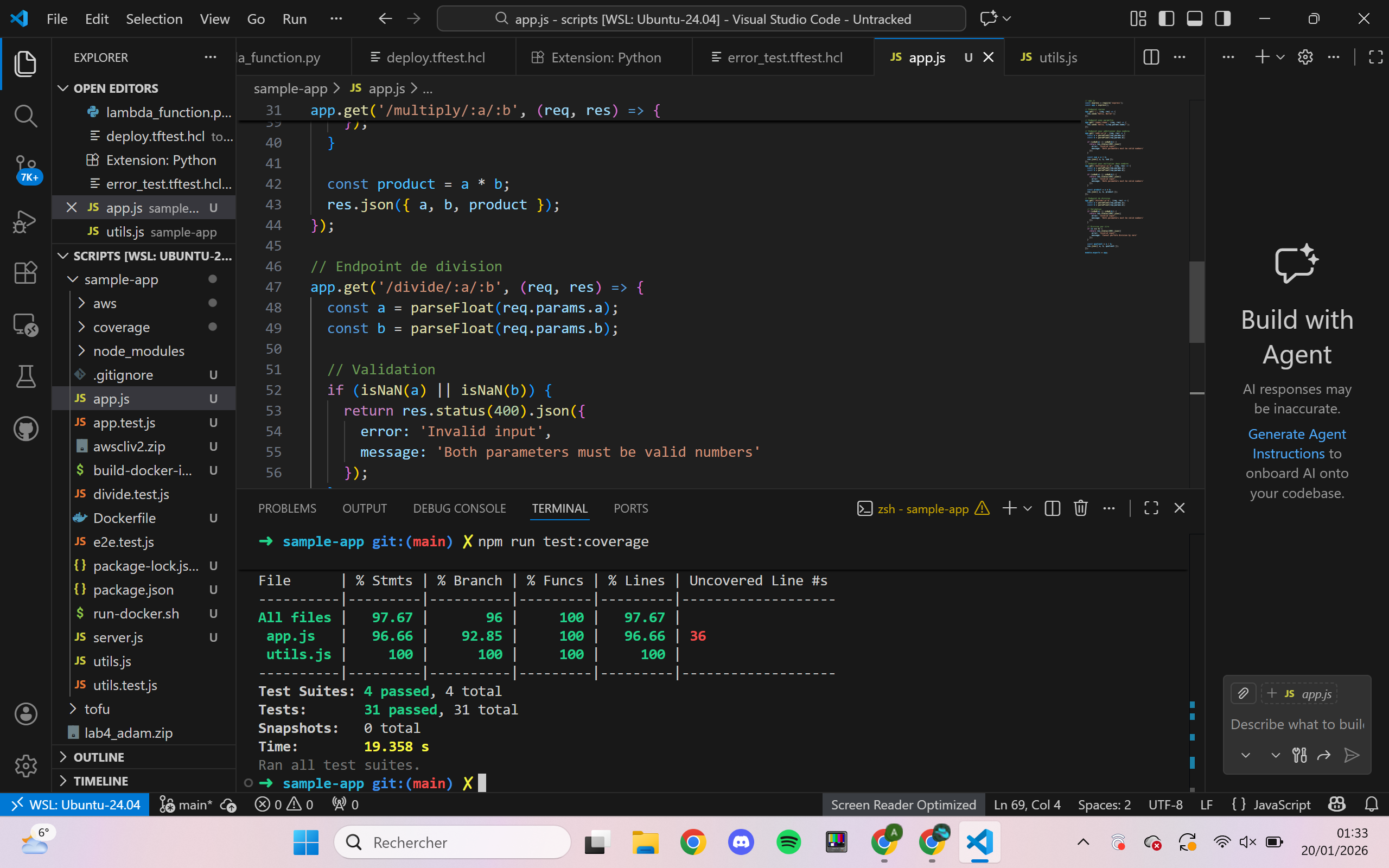Toggle the bottom panel layout button
This screenshot has height=868, width=1389.
pyautogui.click(x=1194, y=19)
